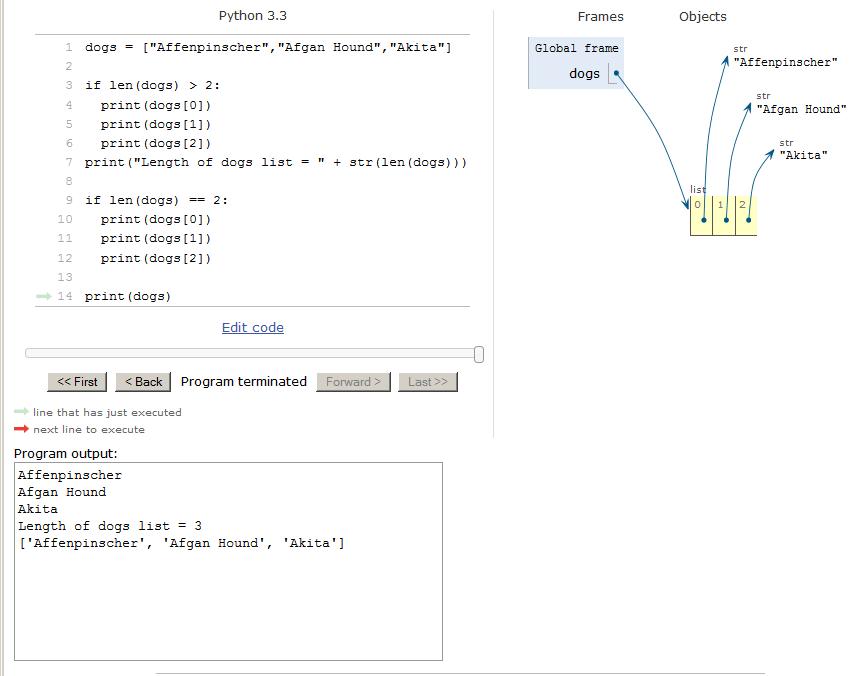Viewport: 854px width, 676px height.
Task: Click list cell index 1
Action: pos(724,215)
